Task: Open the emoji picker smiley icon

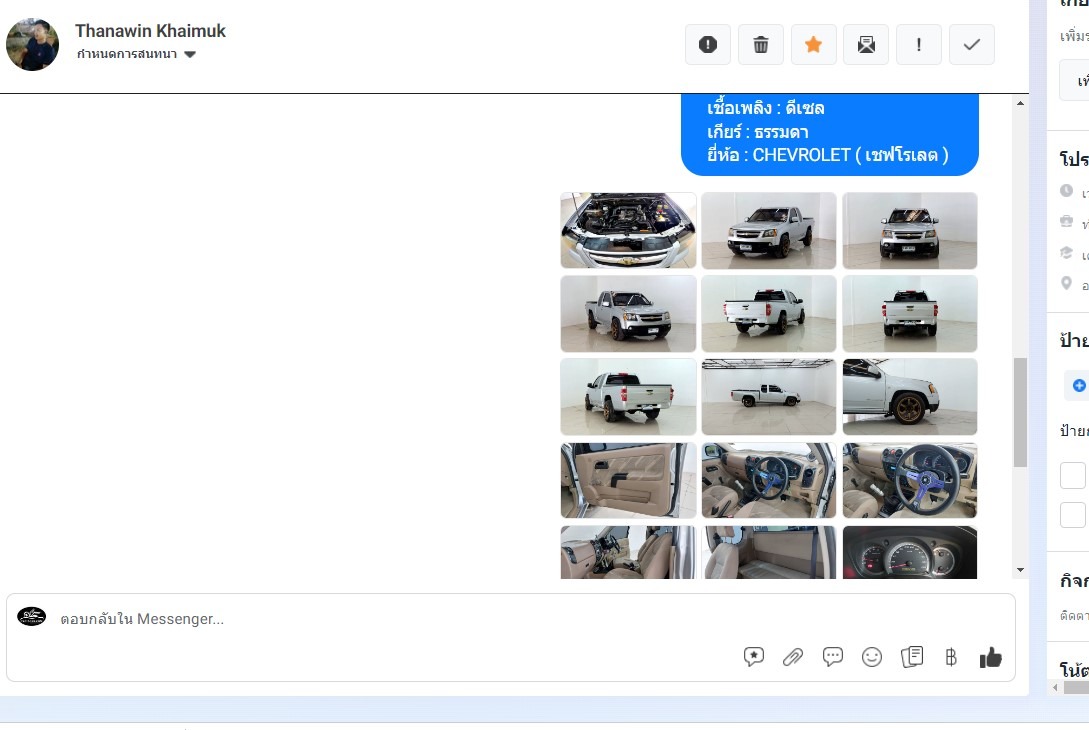Action: [x=872, y=657]
